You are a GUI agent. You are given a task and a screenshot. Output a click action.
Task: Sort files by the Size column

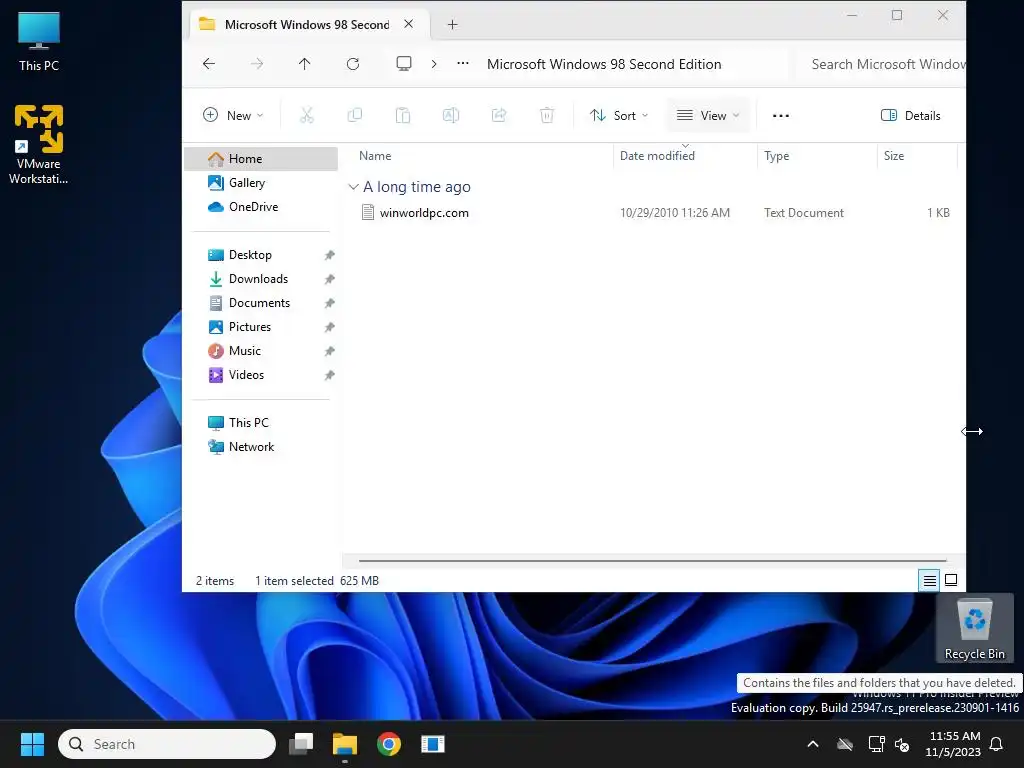coord(917,156)
